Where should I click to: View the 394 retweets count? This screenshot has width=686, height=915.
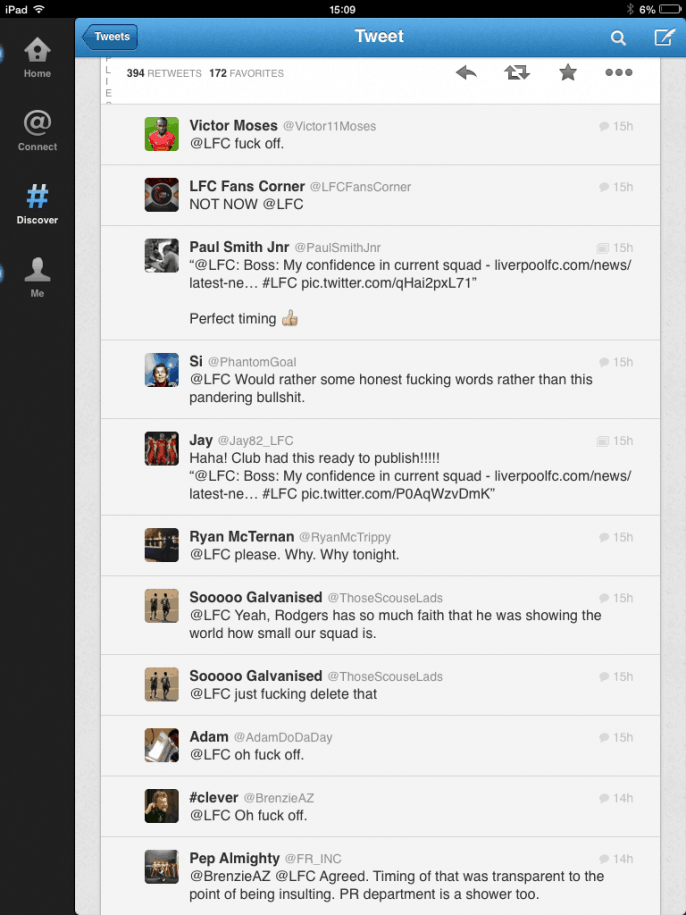click(x=164, y=73)
